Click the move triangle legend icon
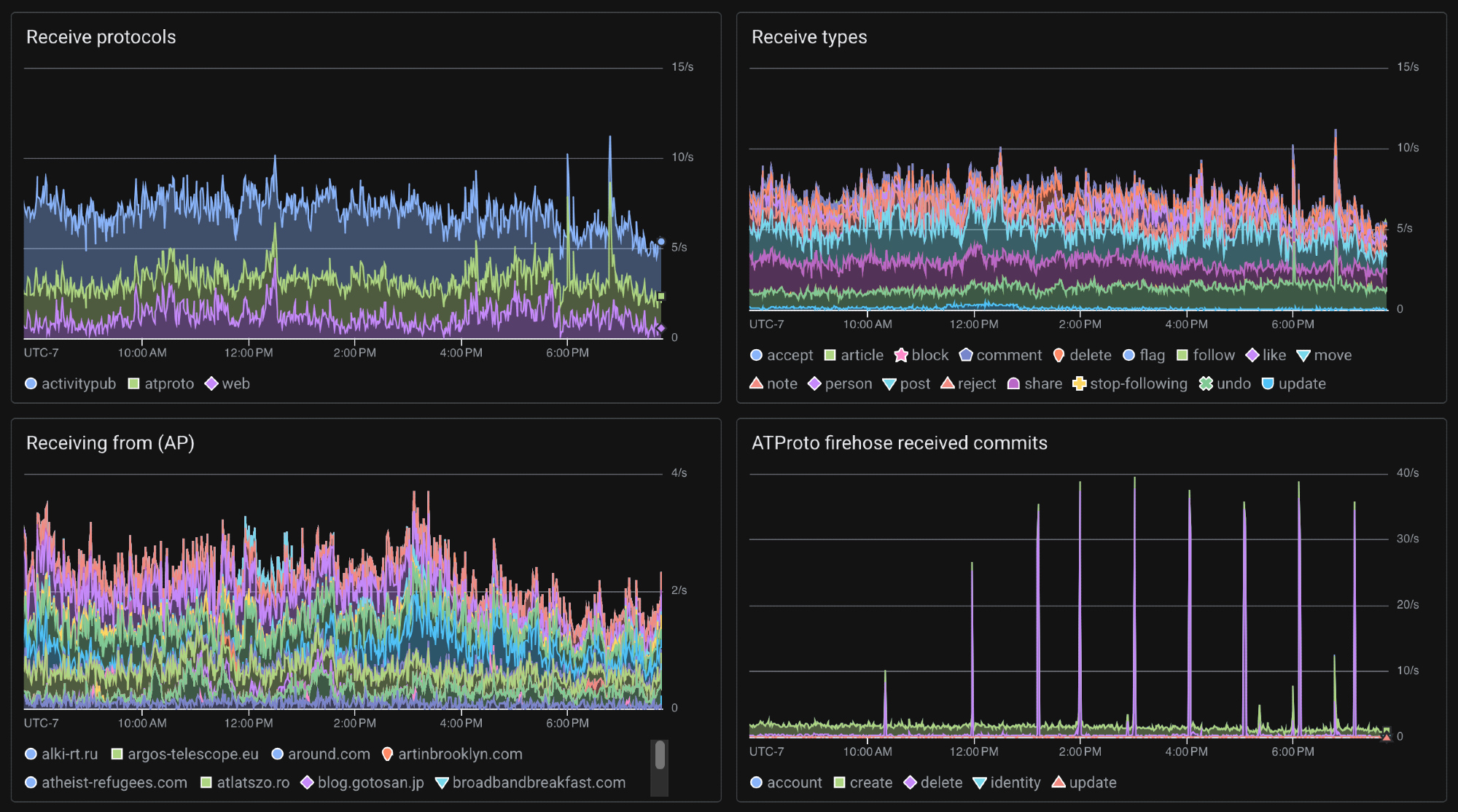Screen dimensions: 1458x812 (1303, 355)
